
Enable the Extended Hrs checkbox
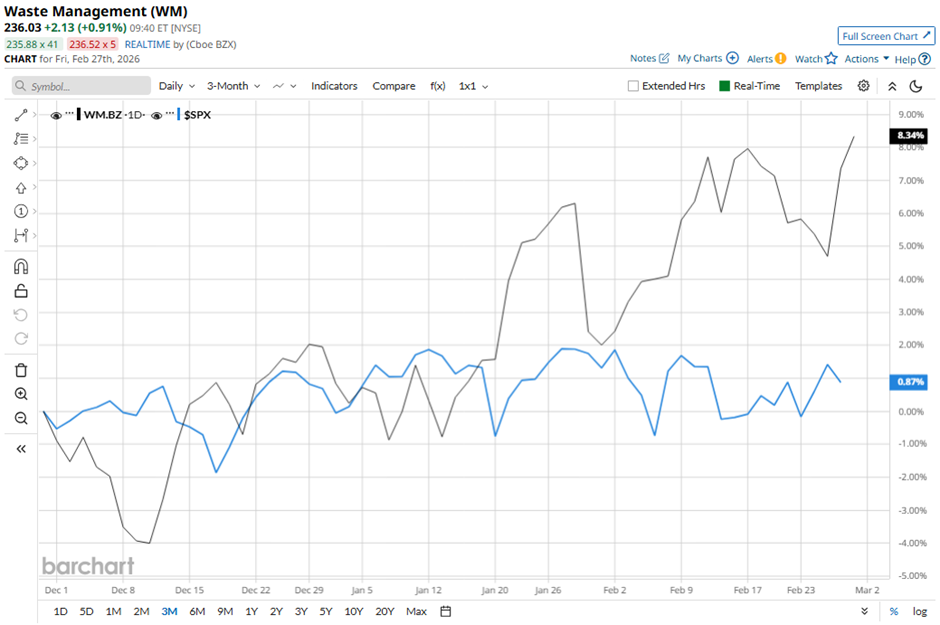coord(633,86)
